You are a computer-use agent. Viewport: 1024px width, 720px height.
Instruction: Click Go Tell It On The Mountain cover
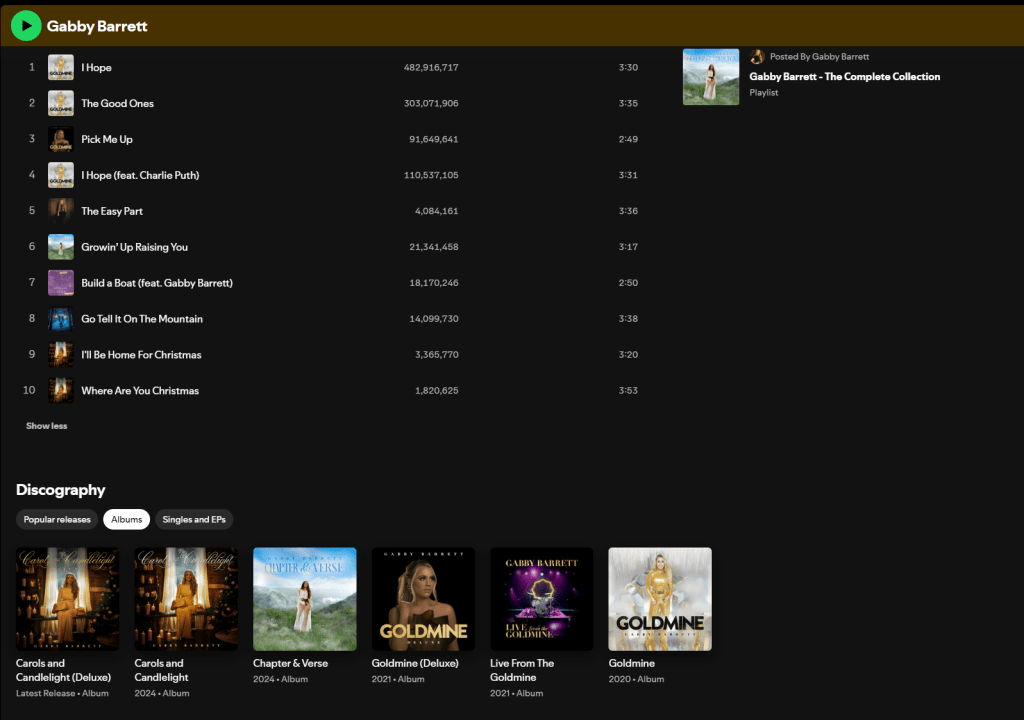61,319
